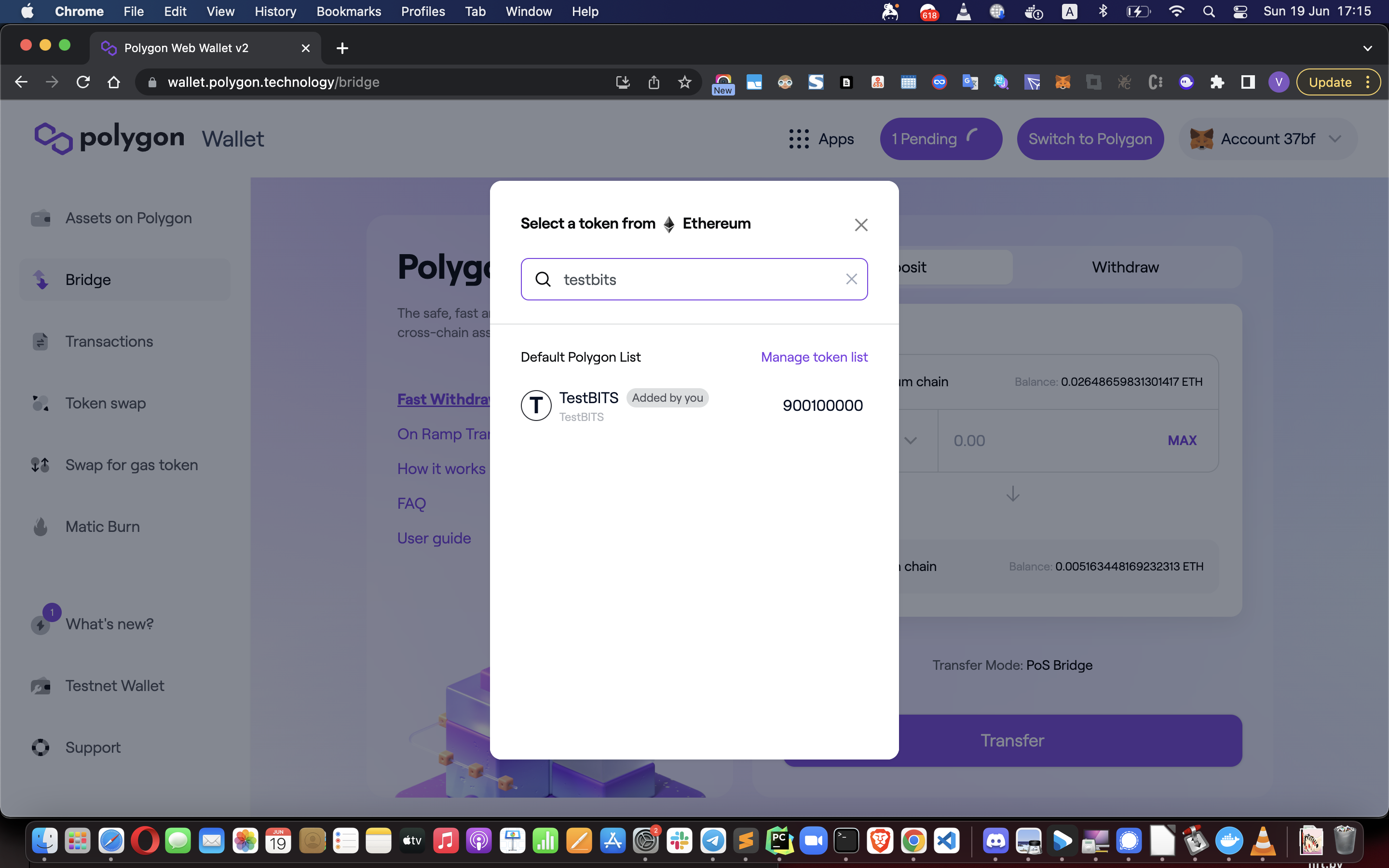
Task: Open the Apps grid menu
Action: click(x=821, y=139)
